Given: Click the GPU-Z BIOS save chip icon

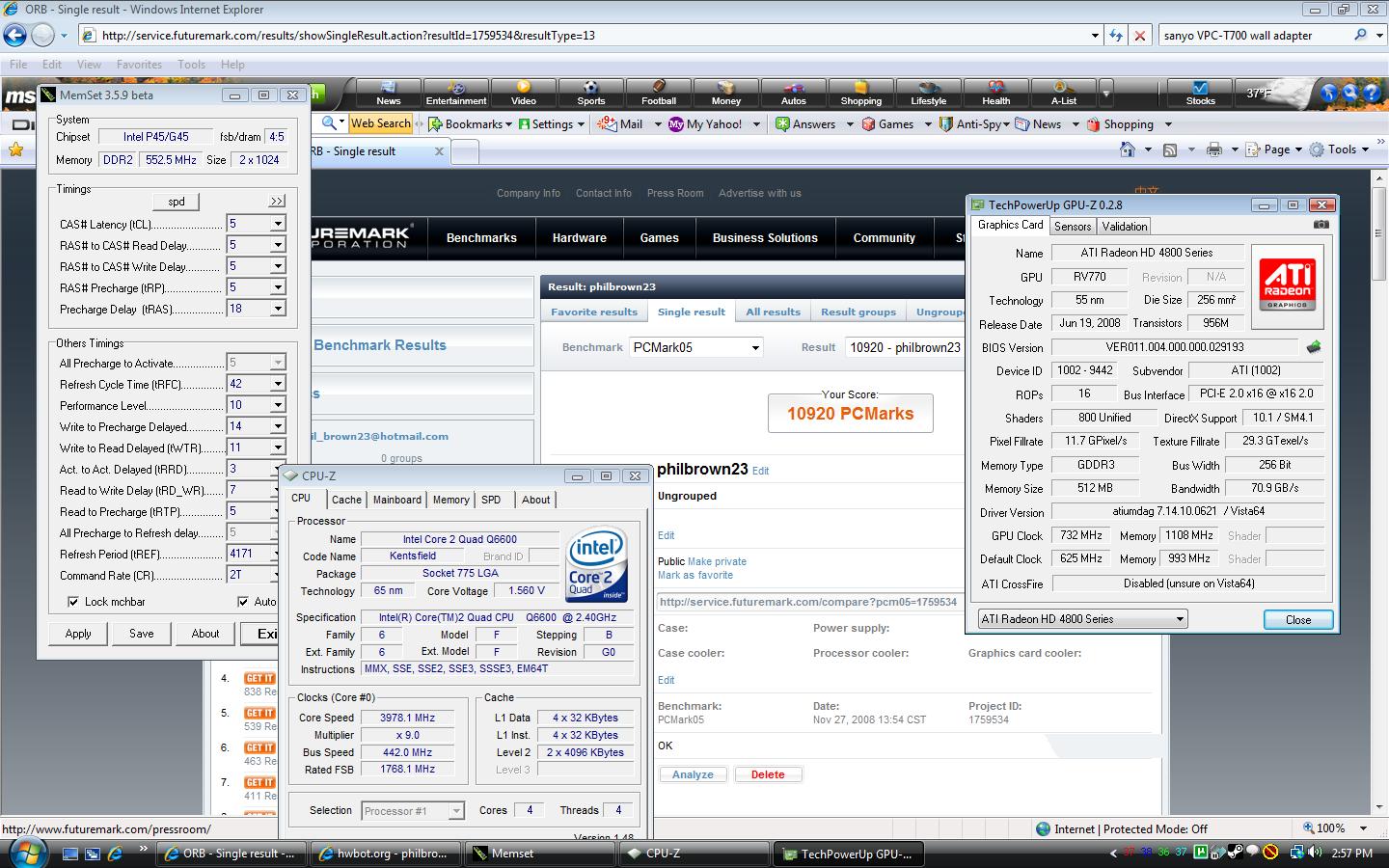Looking at the screenshot, I should (1313, 347).
